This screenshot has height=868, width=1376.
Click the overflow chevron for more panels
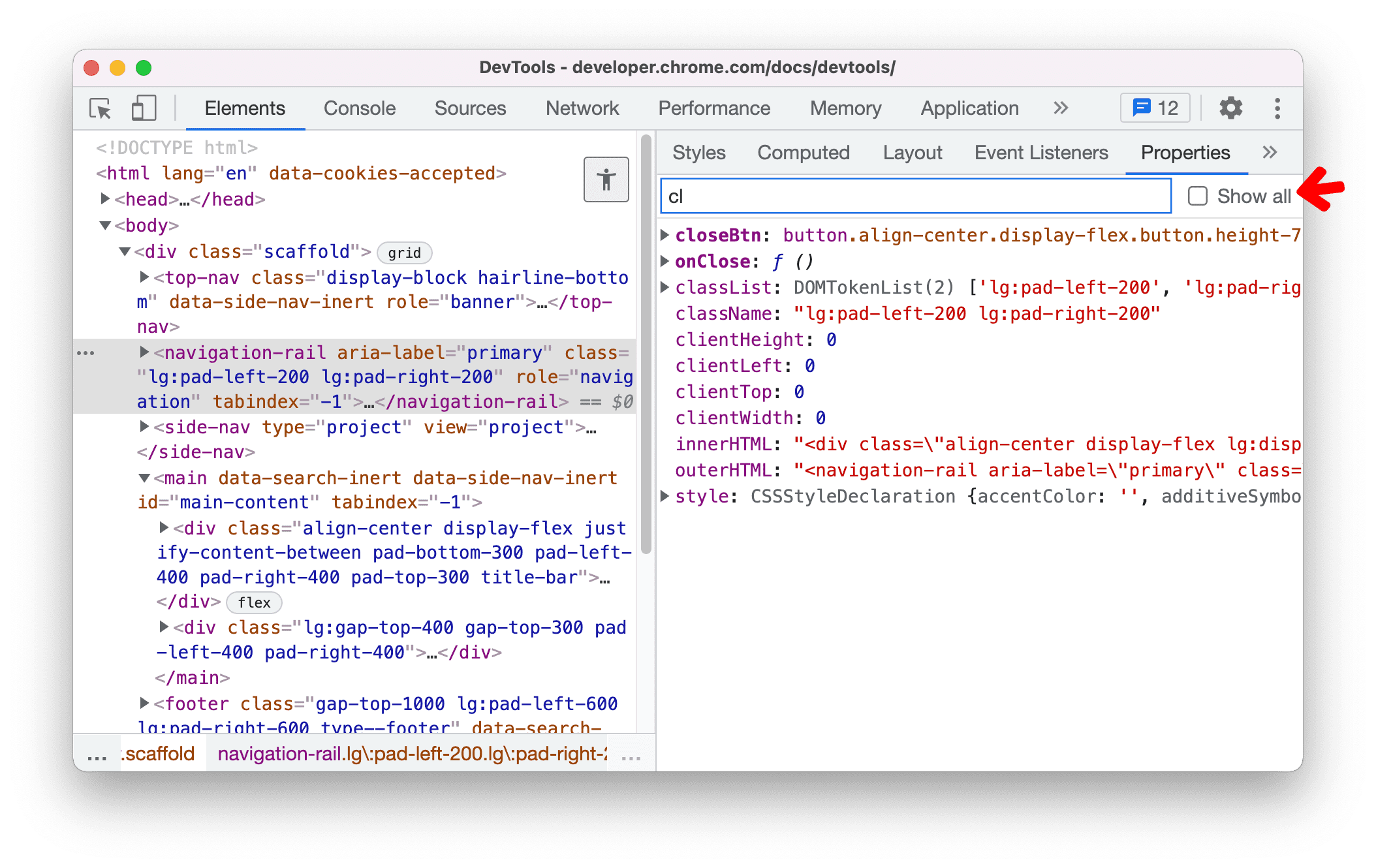click(1270, 153)
